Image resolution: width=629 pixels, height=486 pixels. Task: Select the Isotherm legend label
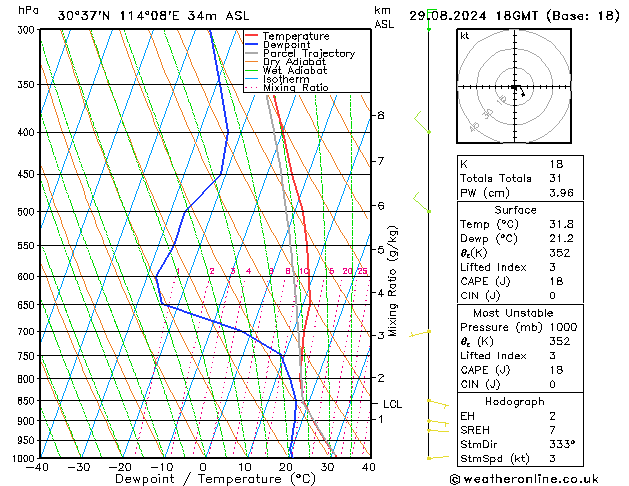pos(286,79)
